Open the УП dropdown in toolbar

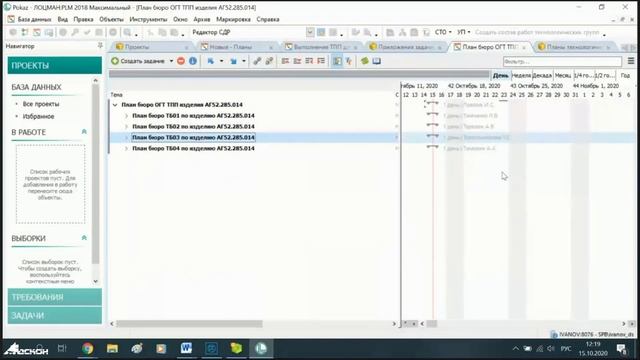(x=464, y=32)
